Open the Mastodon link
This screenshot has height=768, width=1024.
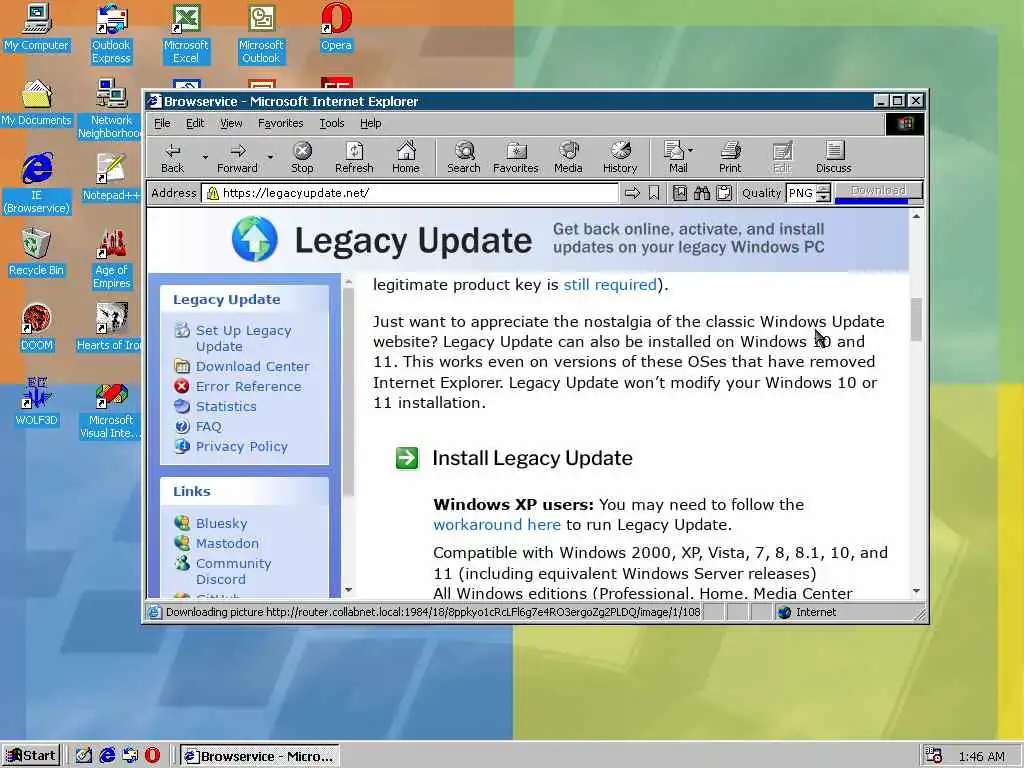click(x=227, y=543)
